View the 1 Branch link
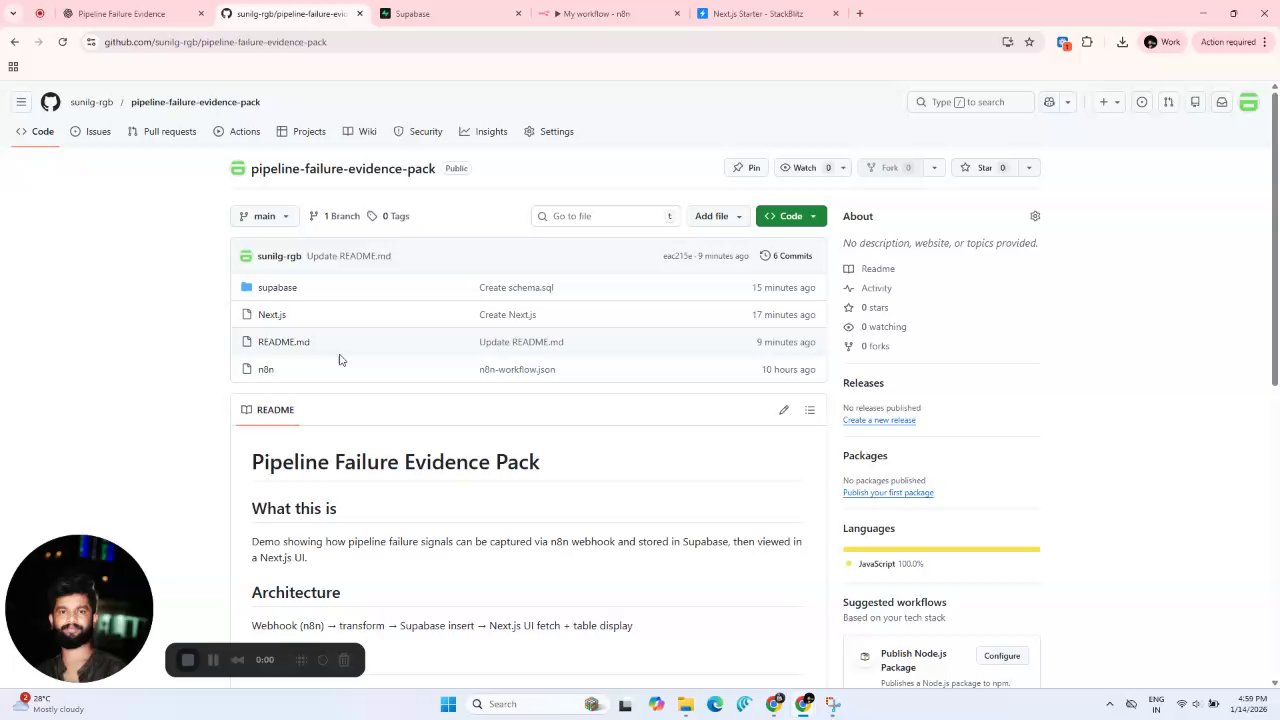 334,216
